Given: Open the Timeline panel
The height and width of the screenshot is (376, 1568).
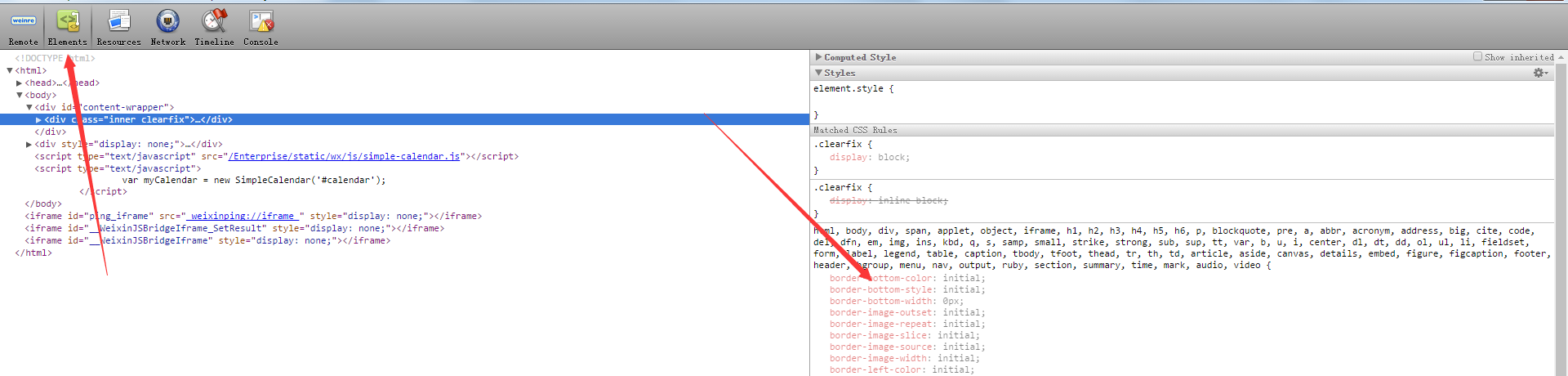Looking at the screenshot, I should (214, 27).
